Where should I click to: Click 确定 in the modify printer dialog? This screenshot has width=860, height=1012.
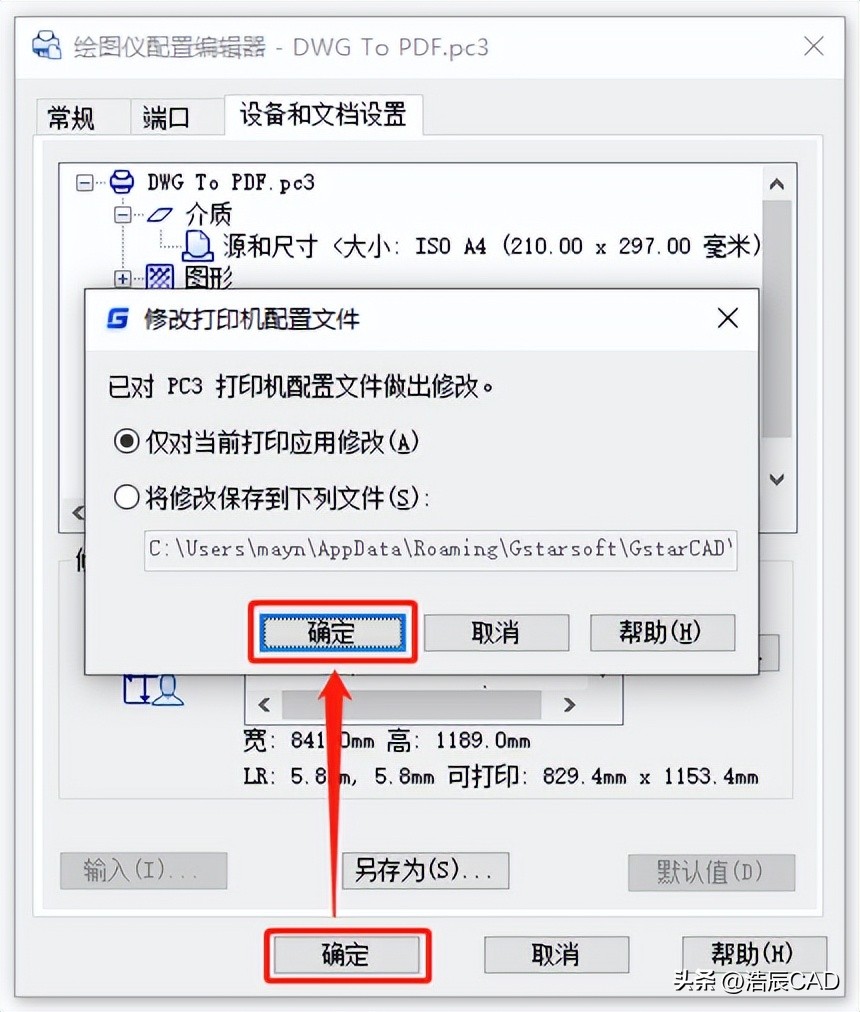[x=333, y=632]
